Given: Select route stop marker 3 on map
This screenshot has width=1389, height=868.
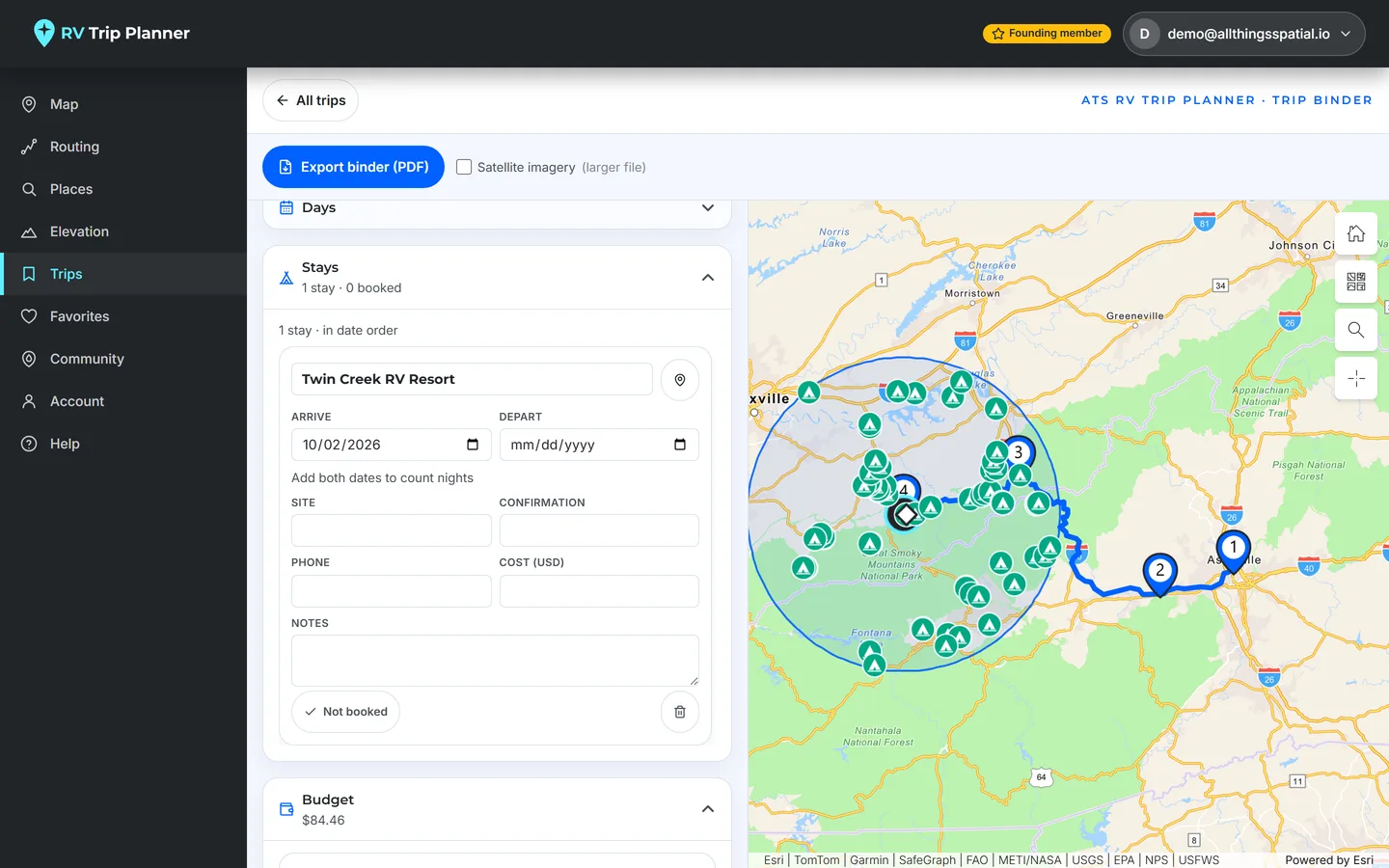Looking at the screenshot, I should tap(1019, 451).
